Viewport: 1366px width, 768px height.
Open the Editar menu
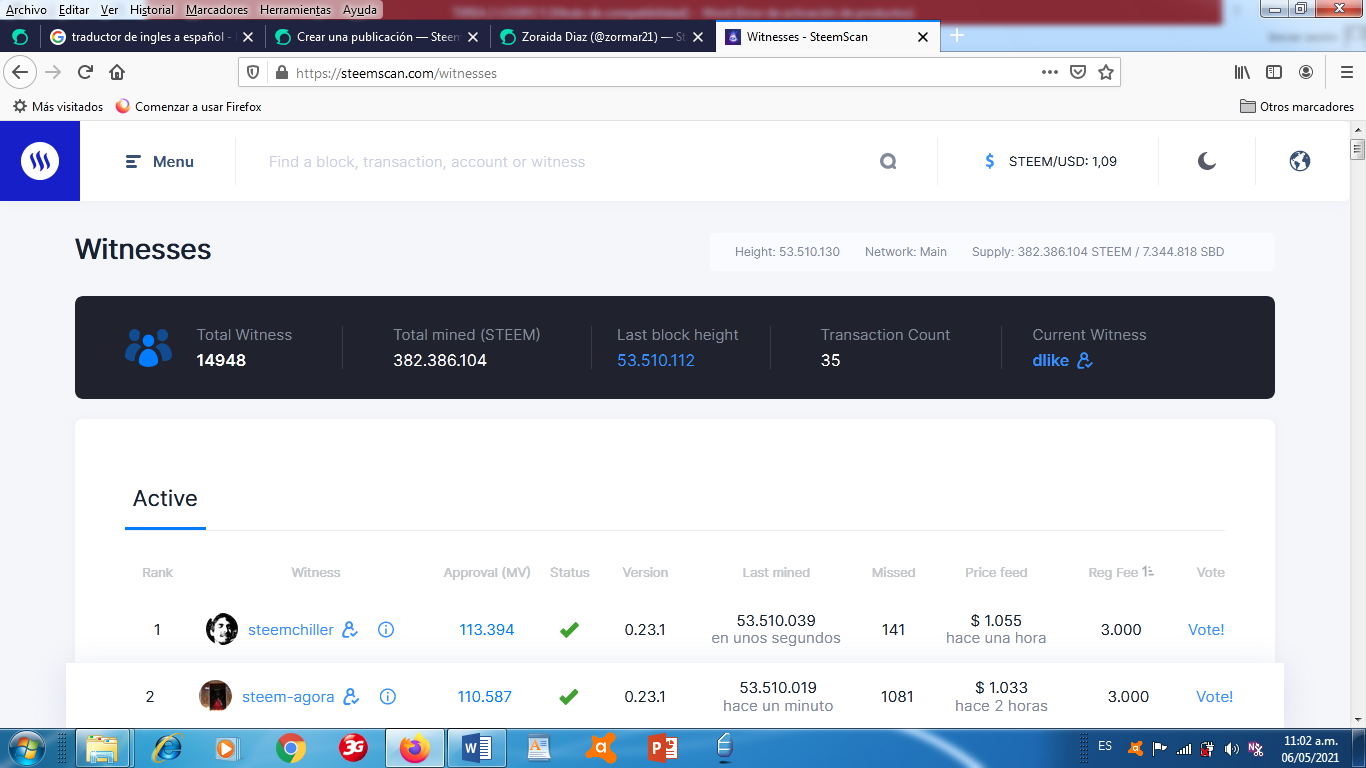[x=73, y=10]
